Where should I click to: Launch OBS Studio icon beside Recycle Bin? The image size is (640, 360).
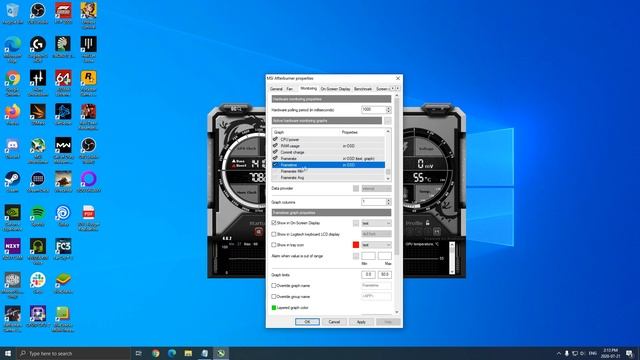click(x=38, y=13)
